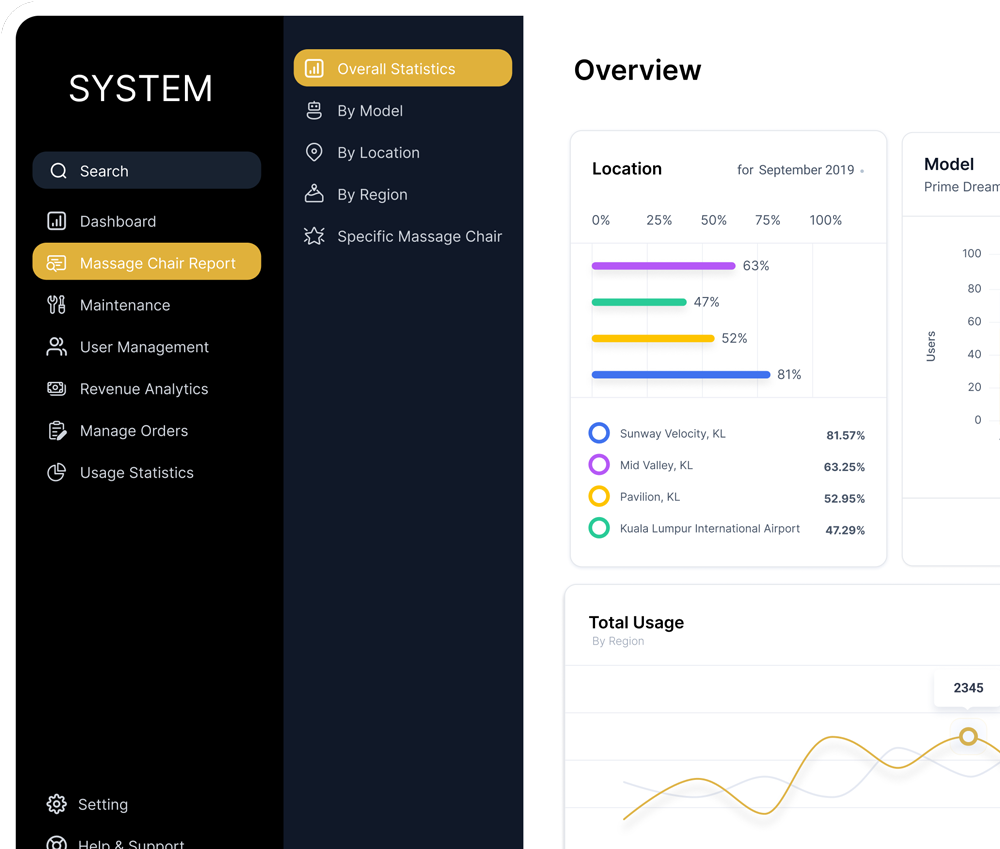Click the Revenue Analytics money icon
Screen dimensions: 1000x849
point(57,389)
